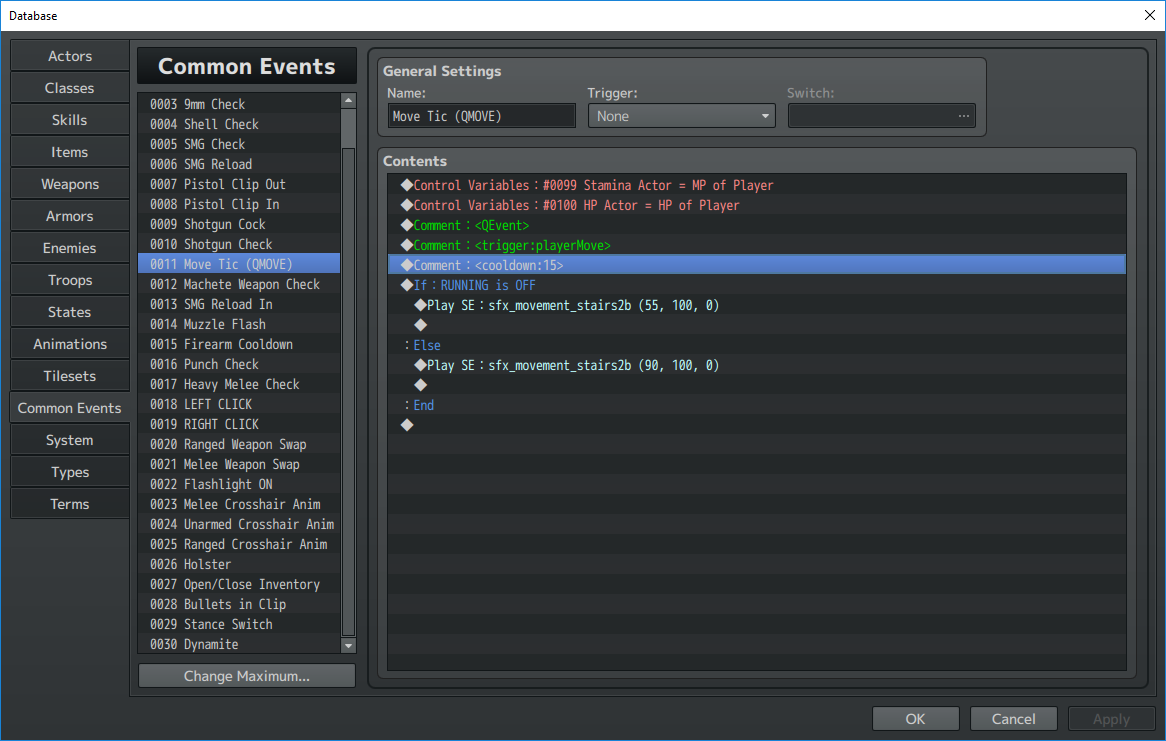Select the 'If : RUNNING is OFF' line
The height and width of the screenshot is (741, 1166).
pyautogui.click(x=757, y=285)
